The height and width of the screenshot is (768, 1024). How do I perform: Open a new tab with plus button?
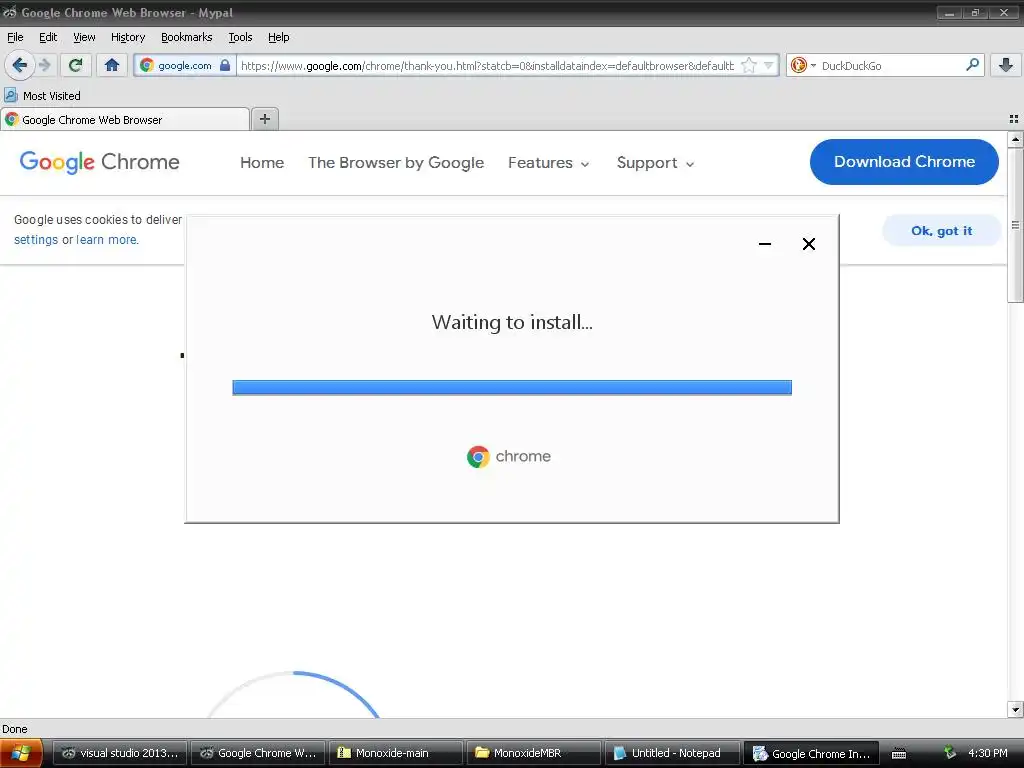264,119
